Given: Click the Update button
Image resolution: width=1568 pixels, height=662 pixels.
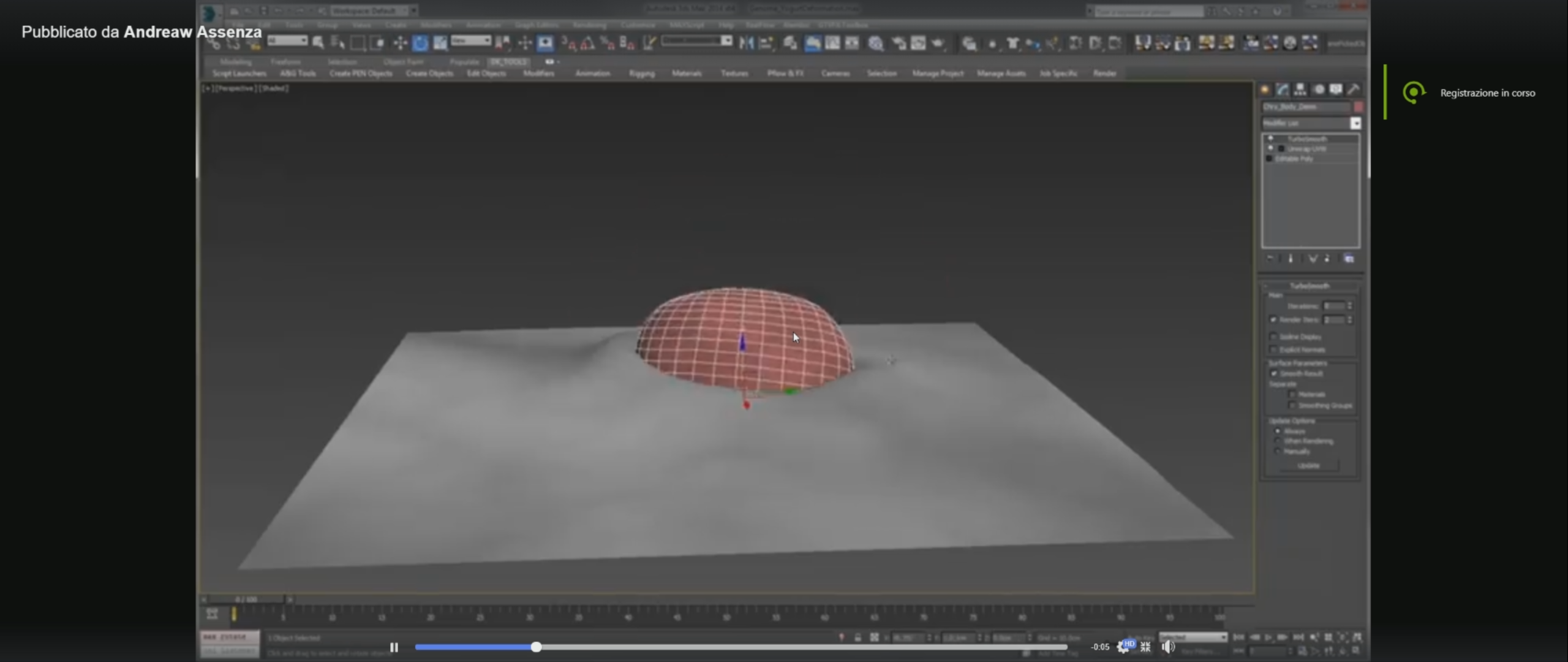Looking at the screenshot, I should 1308,466.
